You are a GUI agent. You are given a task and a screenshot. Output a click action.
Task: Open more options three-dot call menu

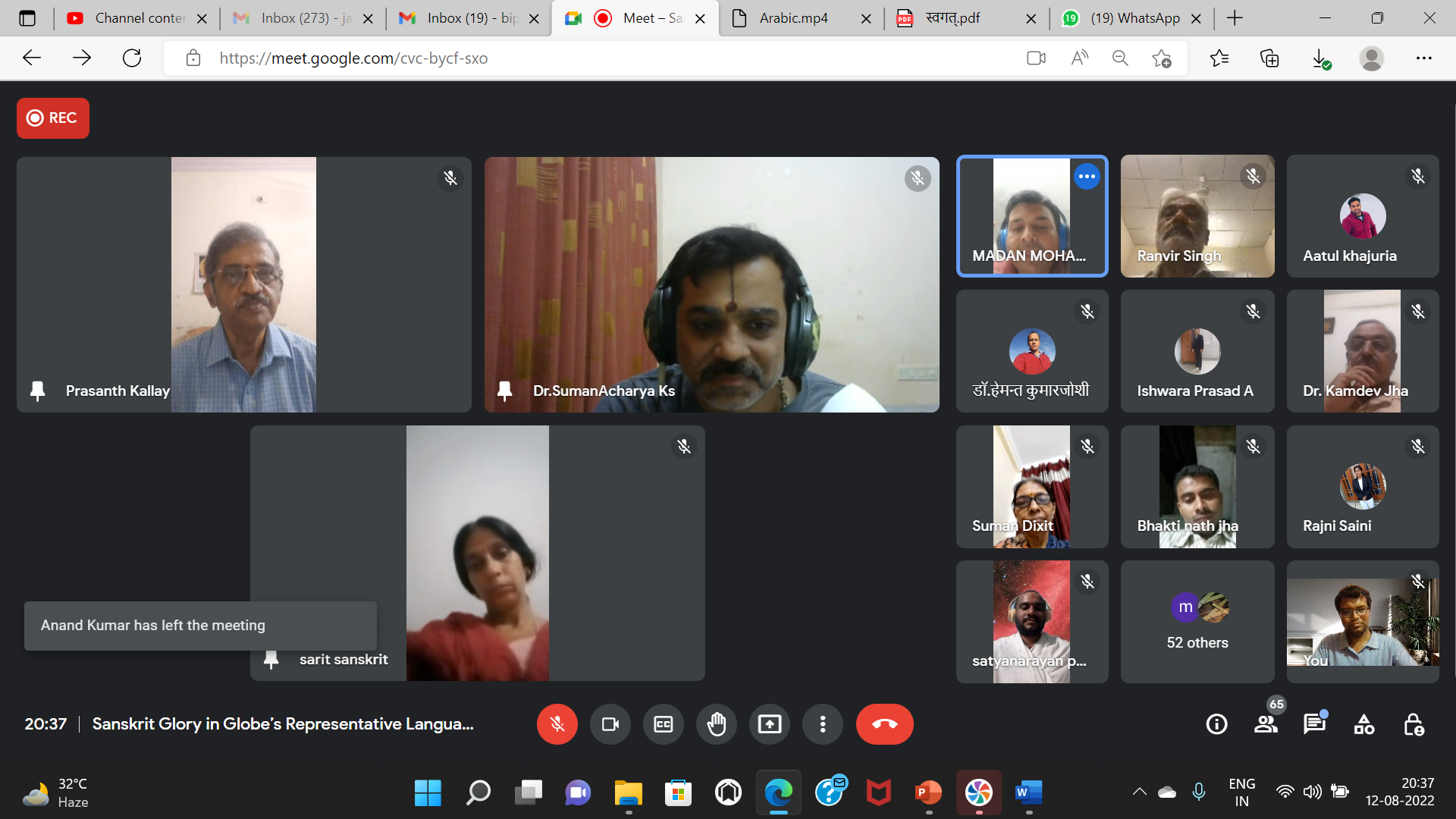[x=822, y=724]
